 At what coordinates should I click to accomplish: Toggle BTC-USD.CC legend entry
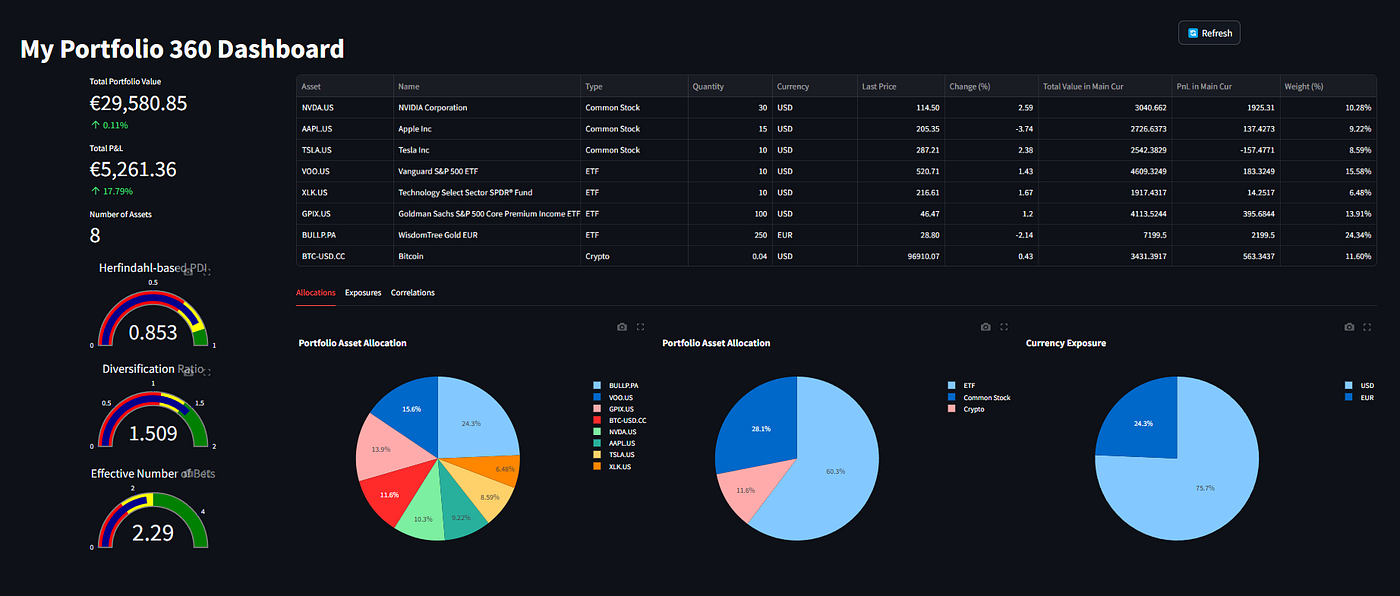622,421
